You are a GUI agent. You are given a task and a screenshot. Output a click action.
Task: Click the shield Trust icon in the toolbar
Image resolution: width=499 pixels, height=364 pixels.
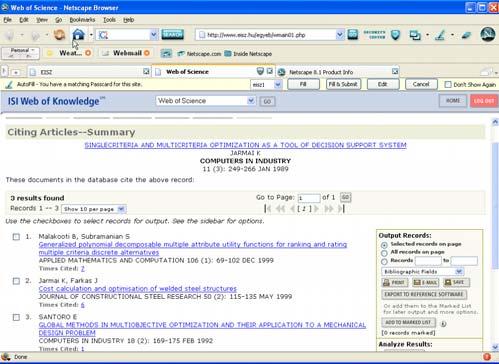click(x=395, y=35)
